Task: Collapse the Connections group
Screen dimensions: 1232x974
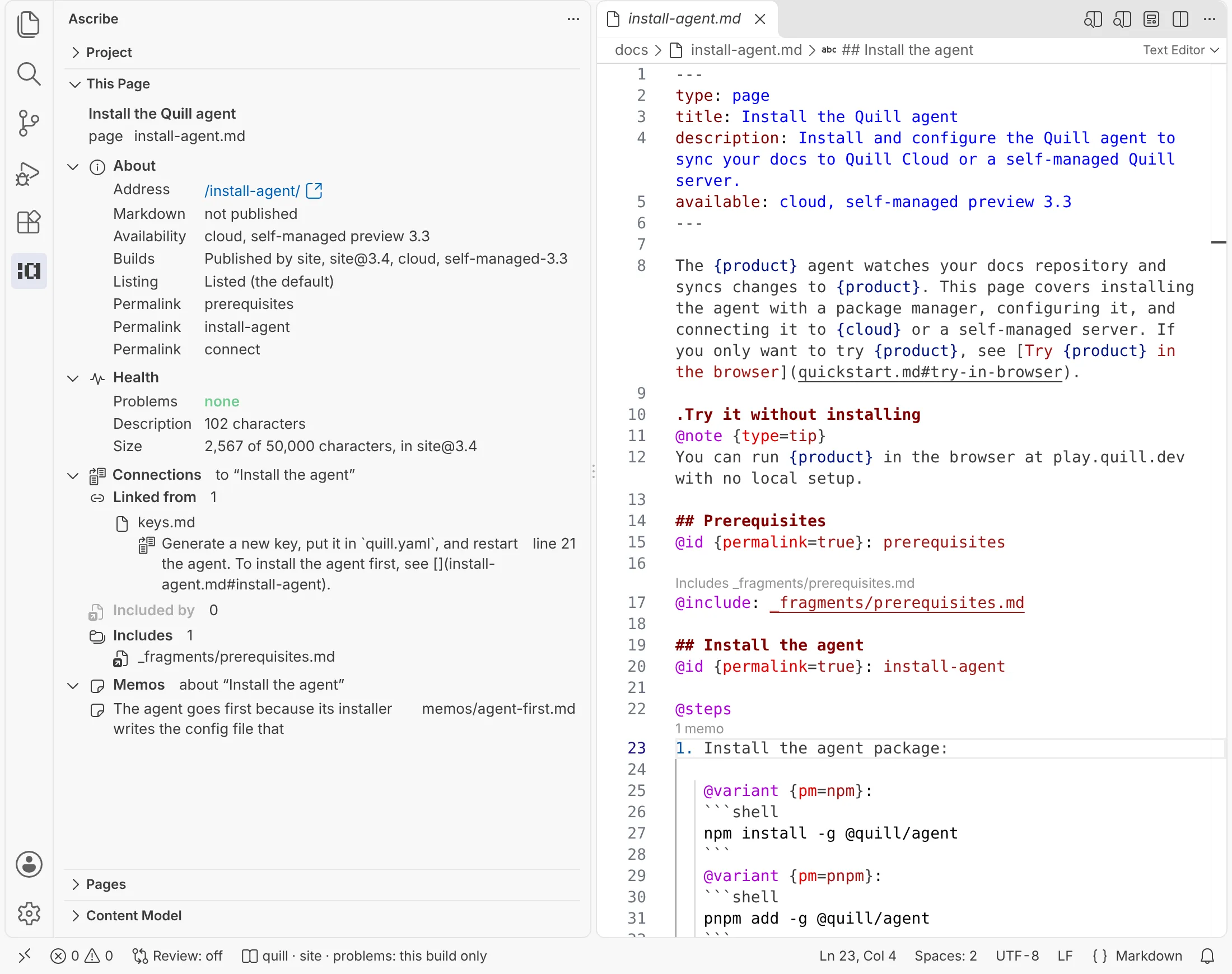Action: [73, 475]
